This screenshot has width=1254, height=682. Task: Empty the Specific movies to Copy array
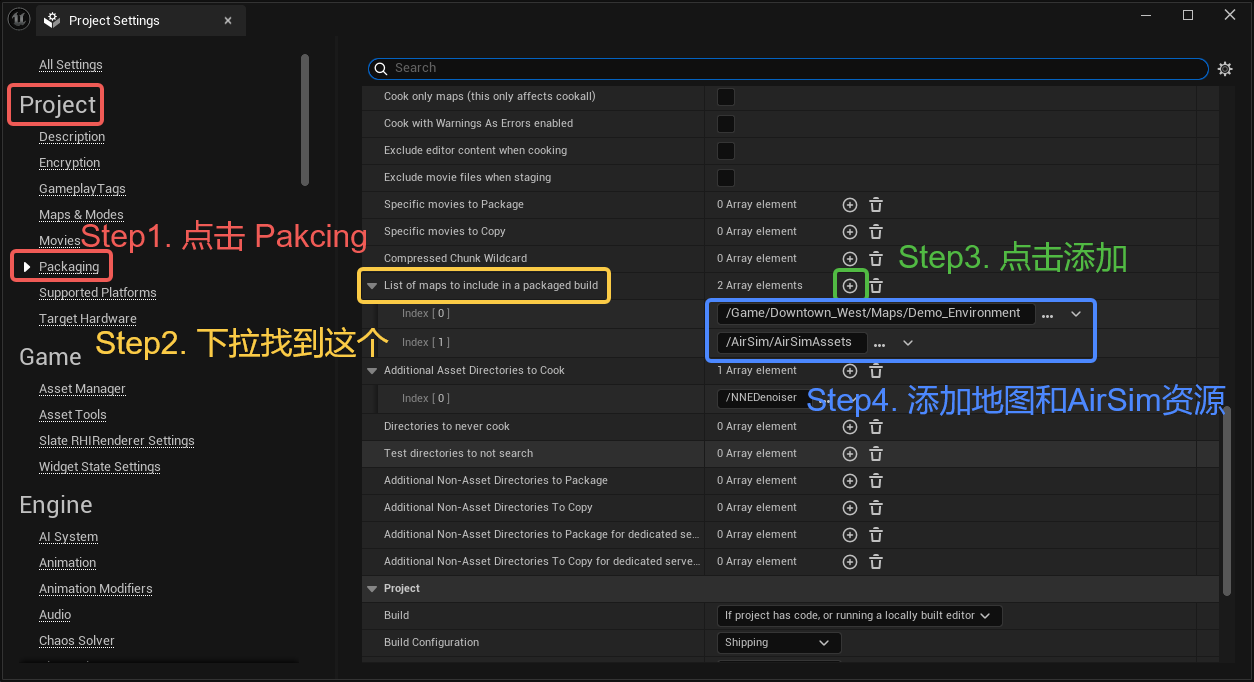[x=876, y=232]
